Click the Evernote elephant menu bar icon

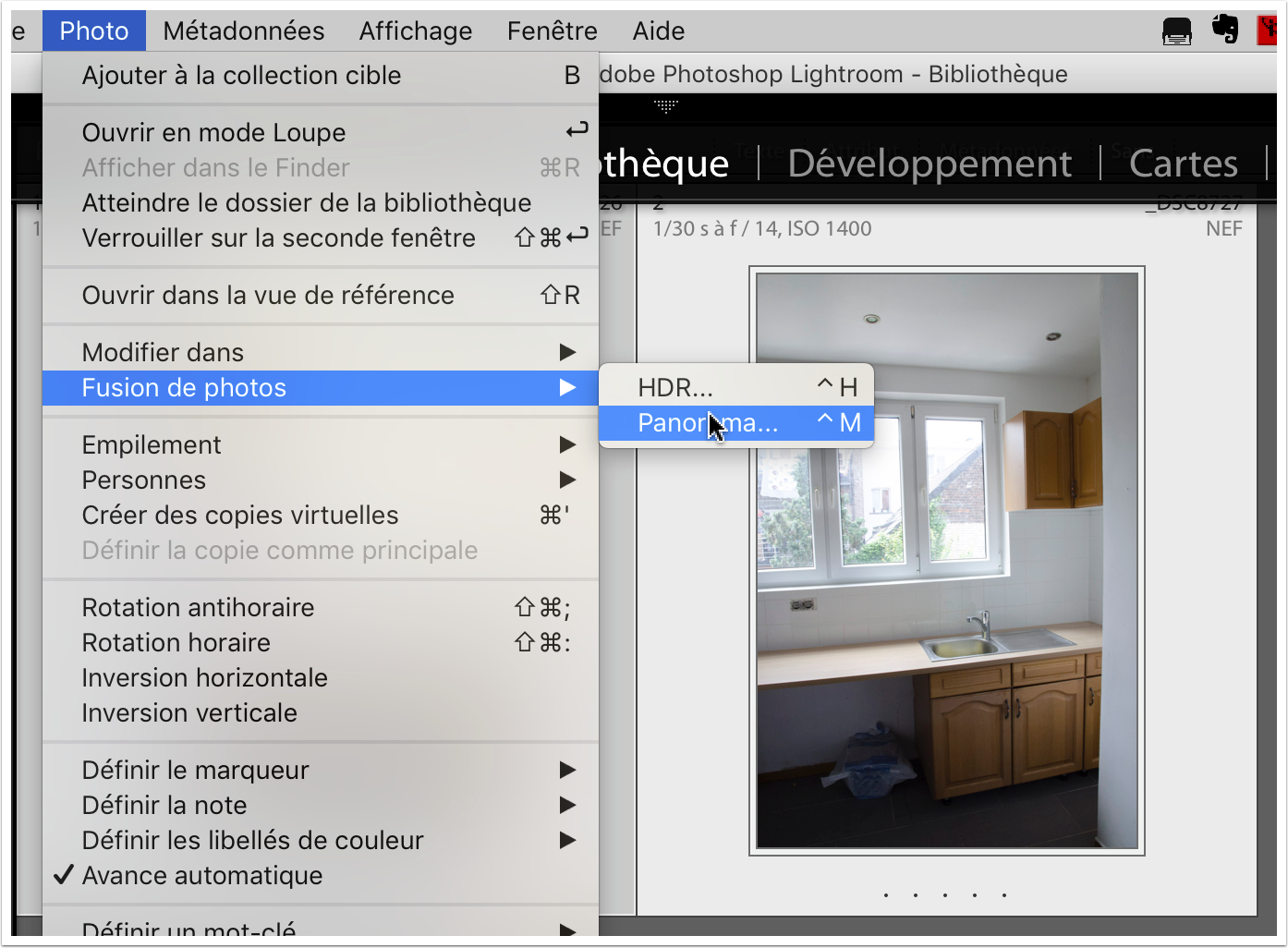pyautogui.click(x=1225, y=30)
